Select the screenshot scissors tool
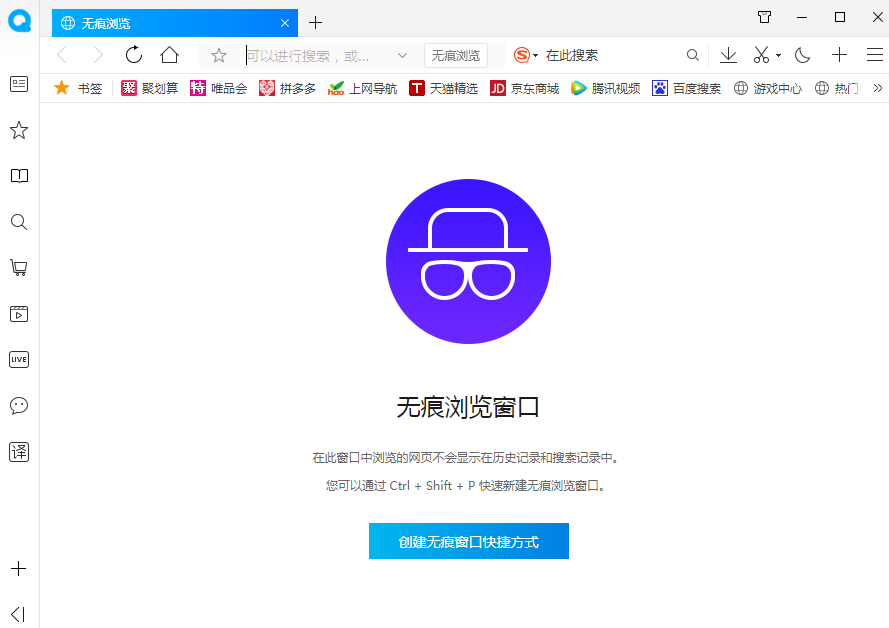 (760, 54)
